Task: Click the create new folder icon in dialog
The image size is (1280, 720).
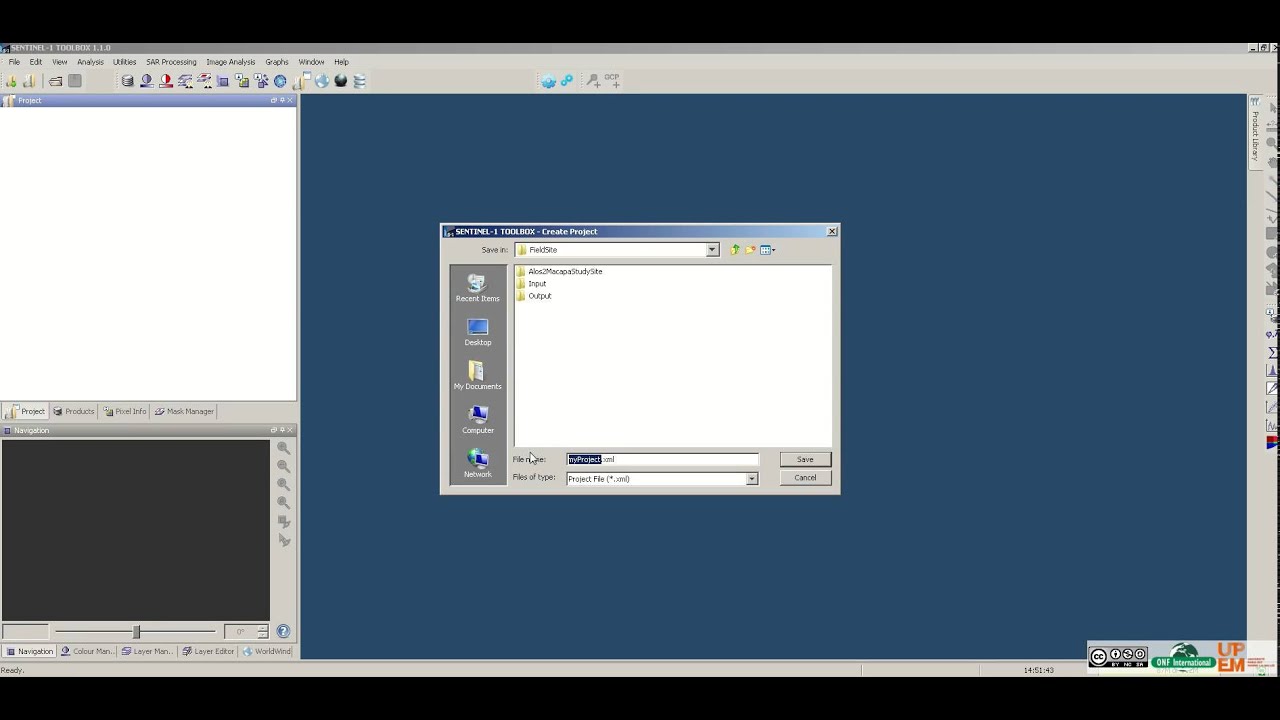Action: coord(750,250)
